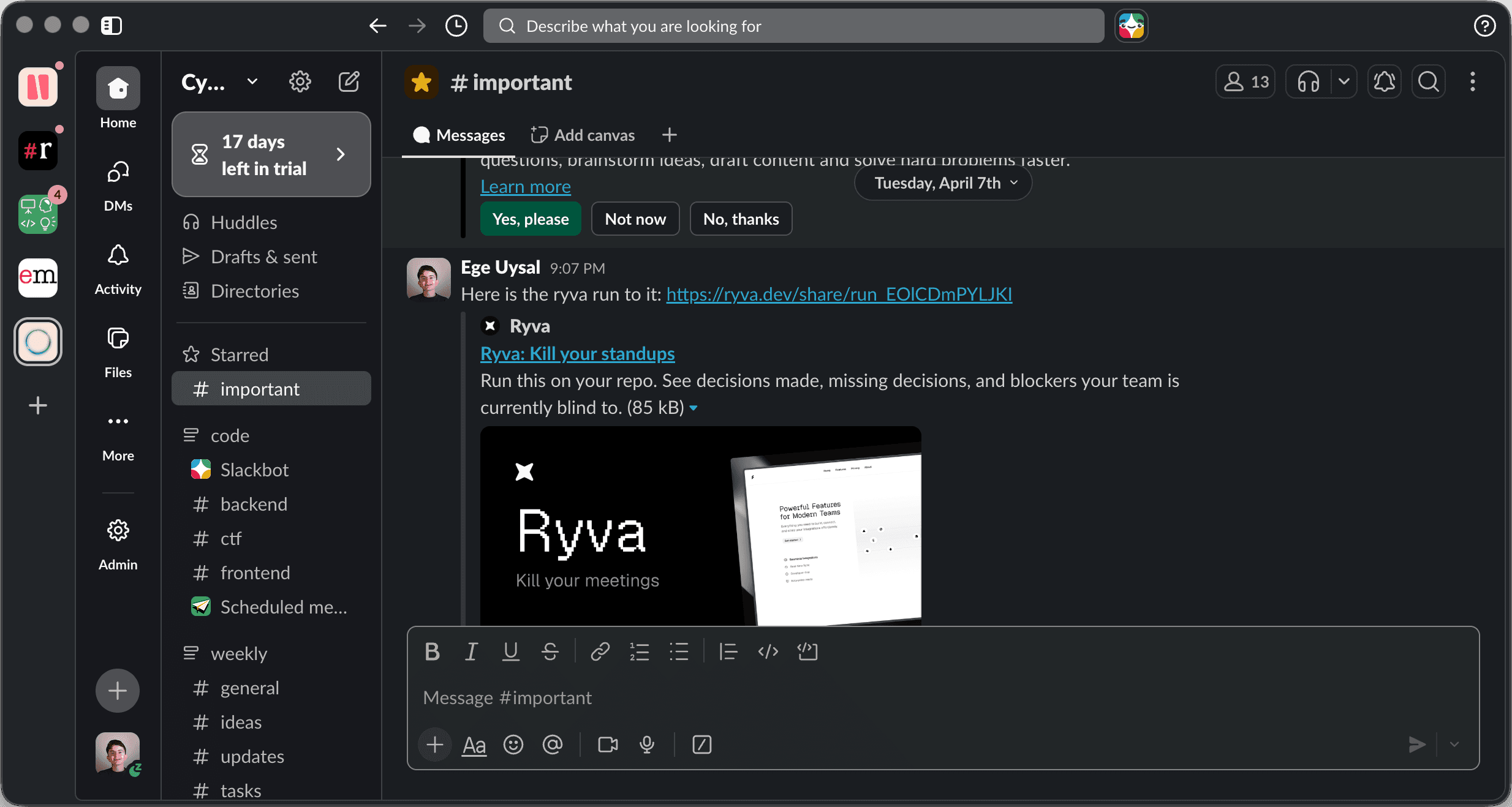1512x807 pixels.
Task: Click the record video clip icon
Action: pyautogui.click(x=607, y=745)
